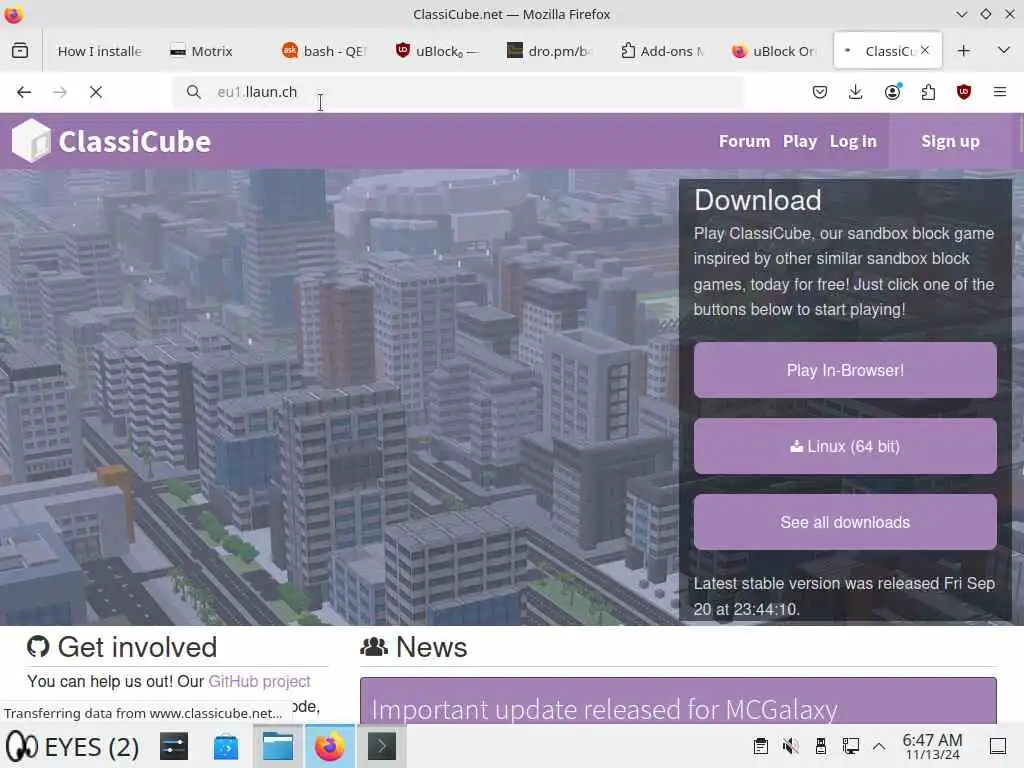Switch to the Add-ons Manager tab
The height and width of the screenshot is (768, 1024).
663,51
